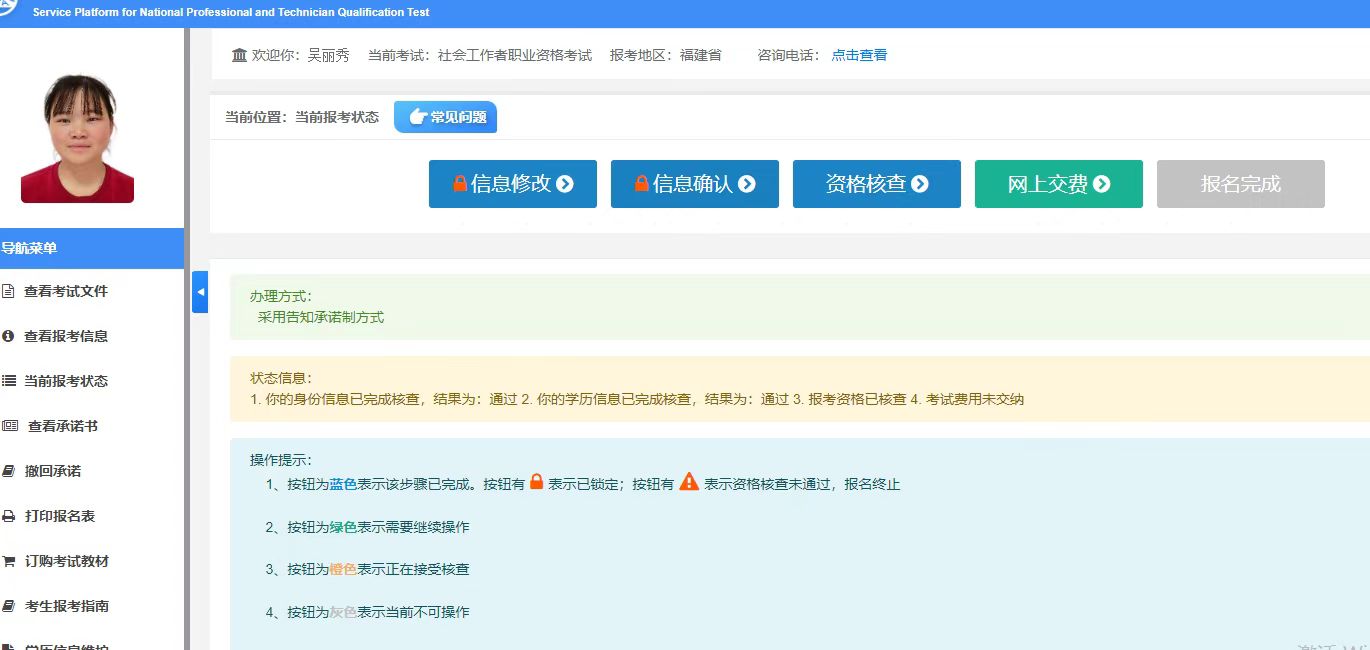This screenshot has width=1370, height=650.
Task: Click the book icon beside 考生报考指南
Action: [9, 606]
